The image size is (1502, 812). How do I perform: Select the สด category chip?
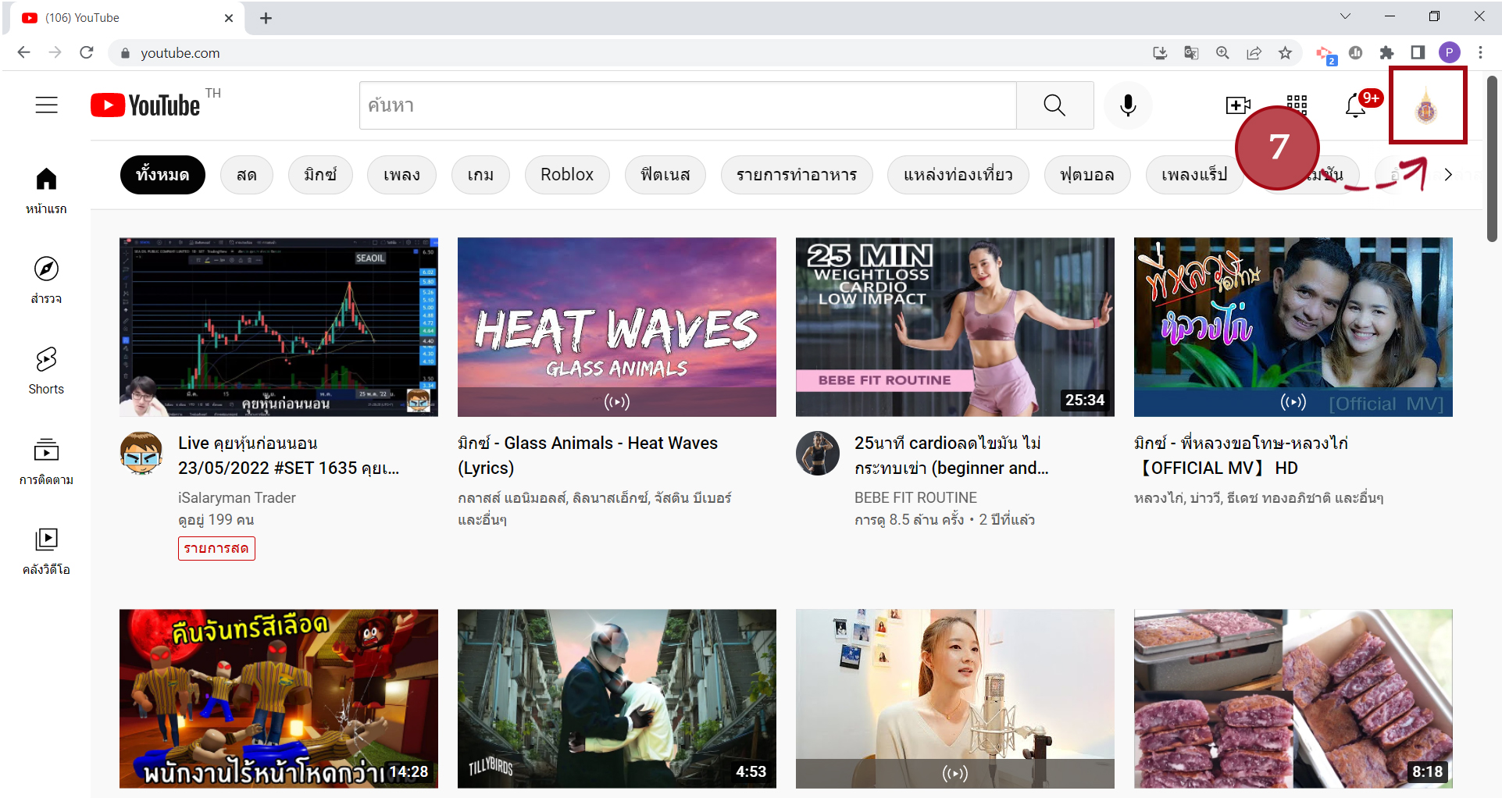[247, 174]
